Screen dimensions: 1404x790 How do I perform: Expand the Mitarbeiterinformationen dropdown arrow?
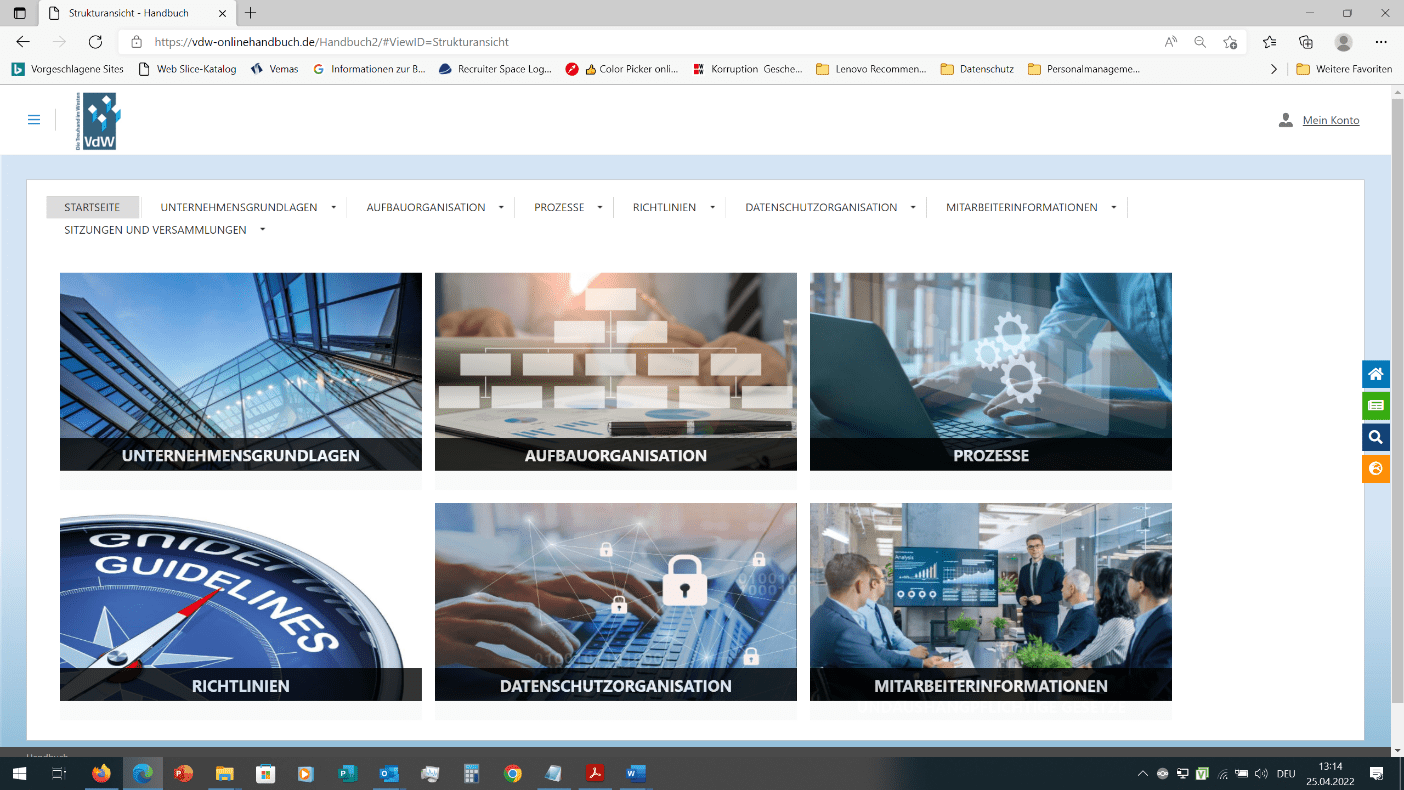tap(1114, 208)
